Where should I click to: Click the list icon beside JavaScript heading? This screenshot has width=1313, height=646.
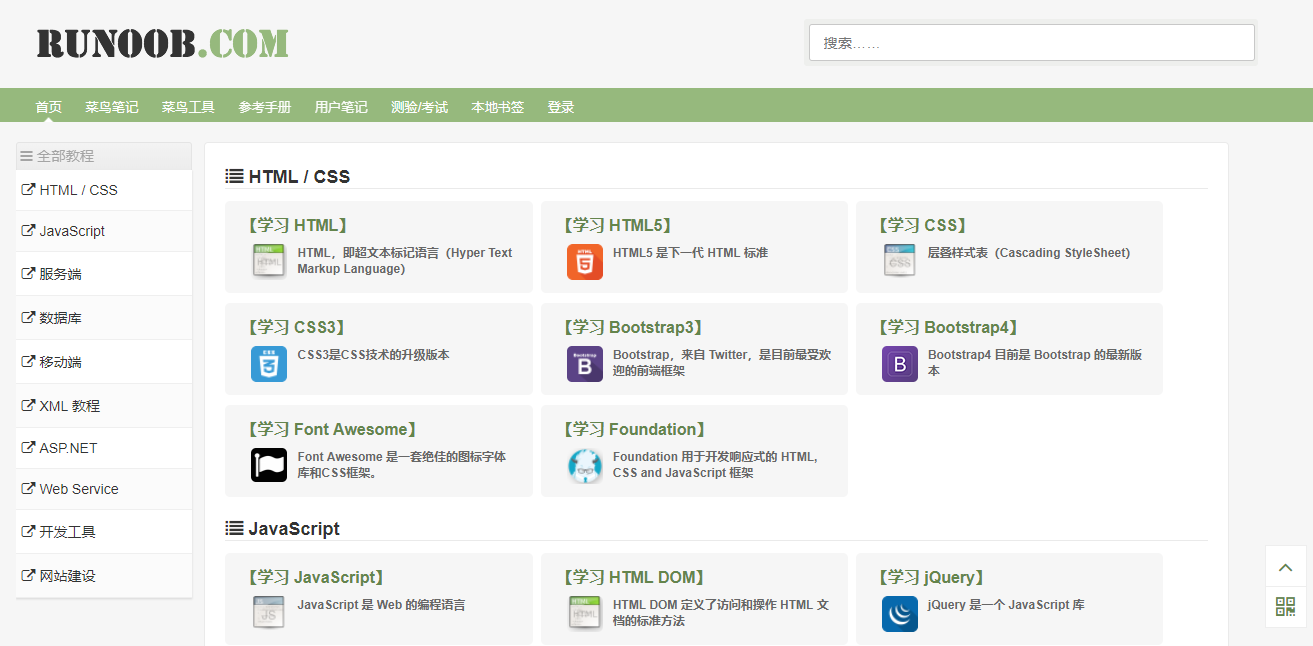click(x=234, y=528)
